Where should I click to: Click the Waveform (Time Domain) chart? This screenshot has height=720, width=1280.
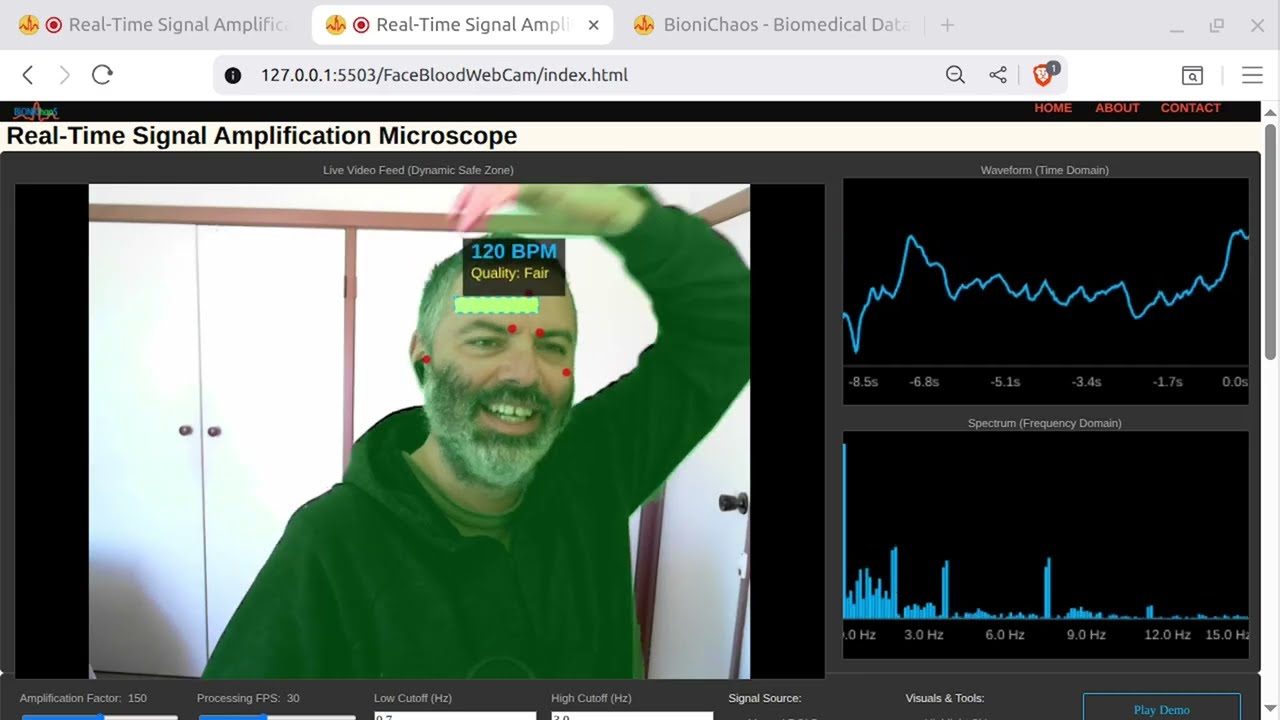pos(1046,291)
